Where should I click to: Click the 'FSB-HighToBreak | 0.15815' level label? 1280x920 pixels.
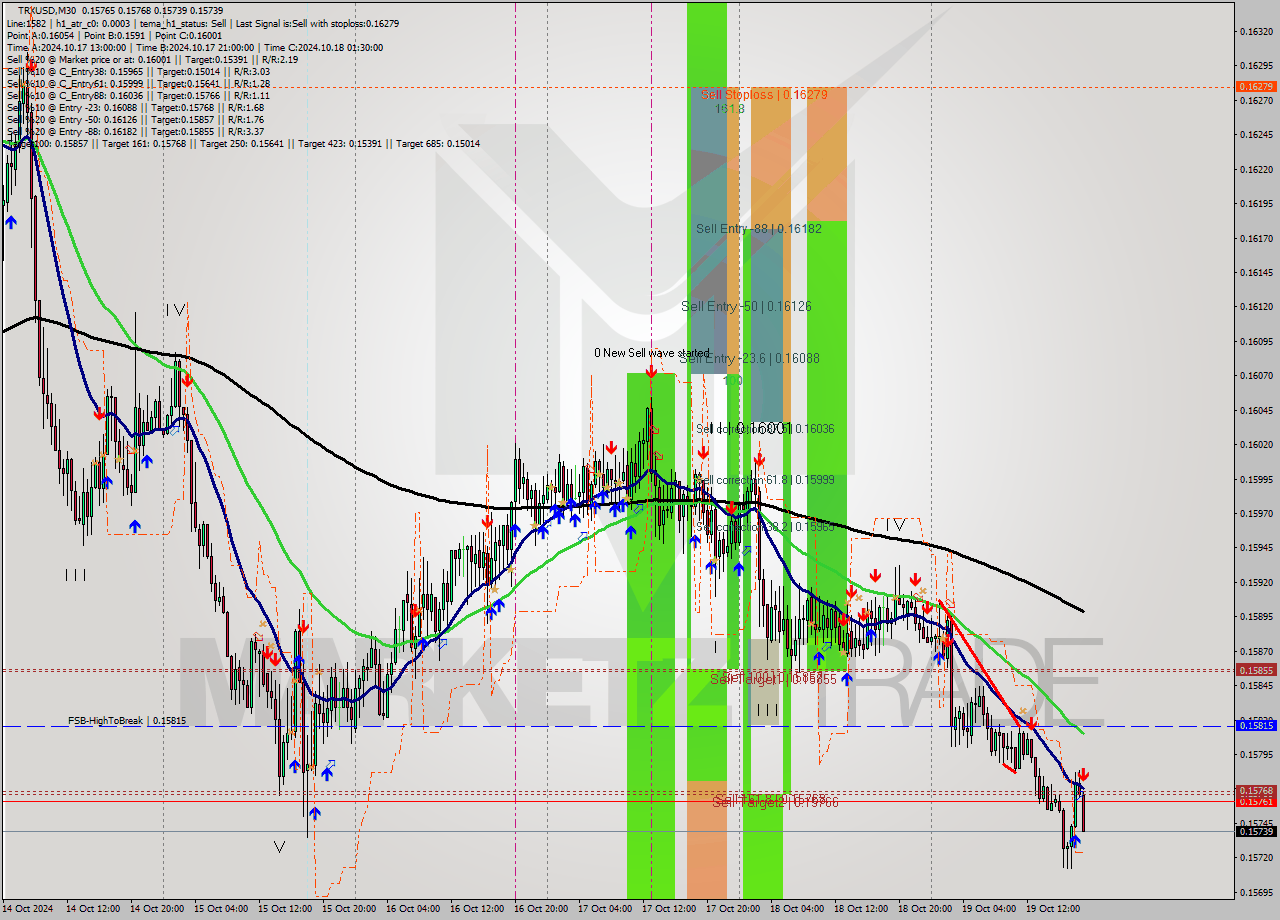(x=127, y=720)
